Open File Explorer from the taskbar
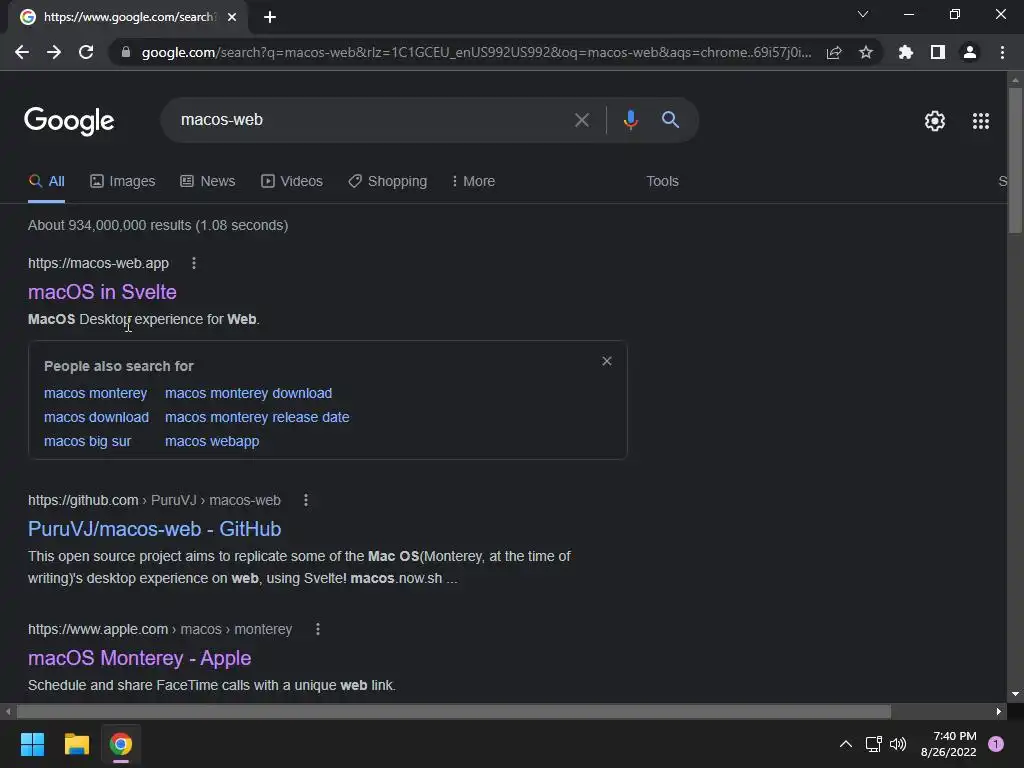The width and height of the screenshot is (1024, 768). pos(76,744)
